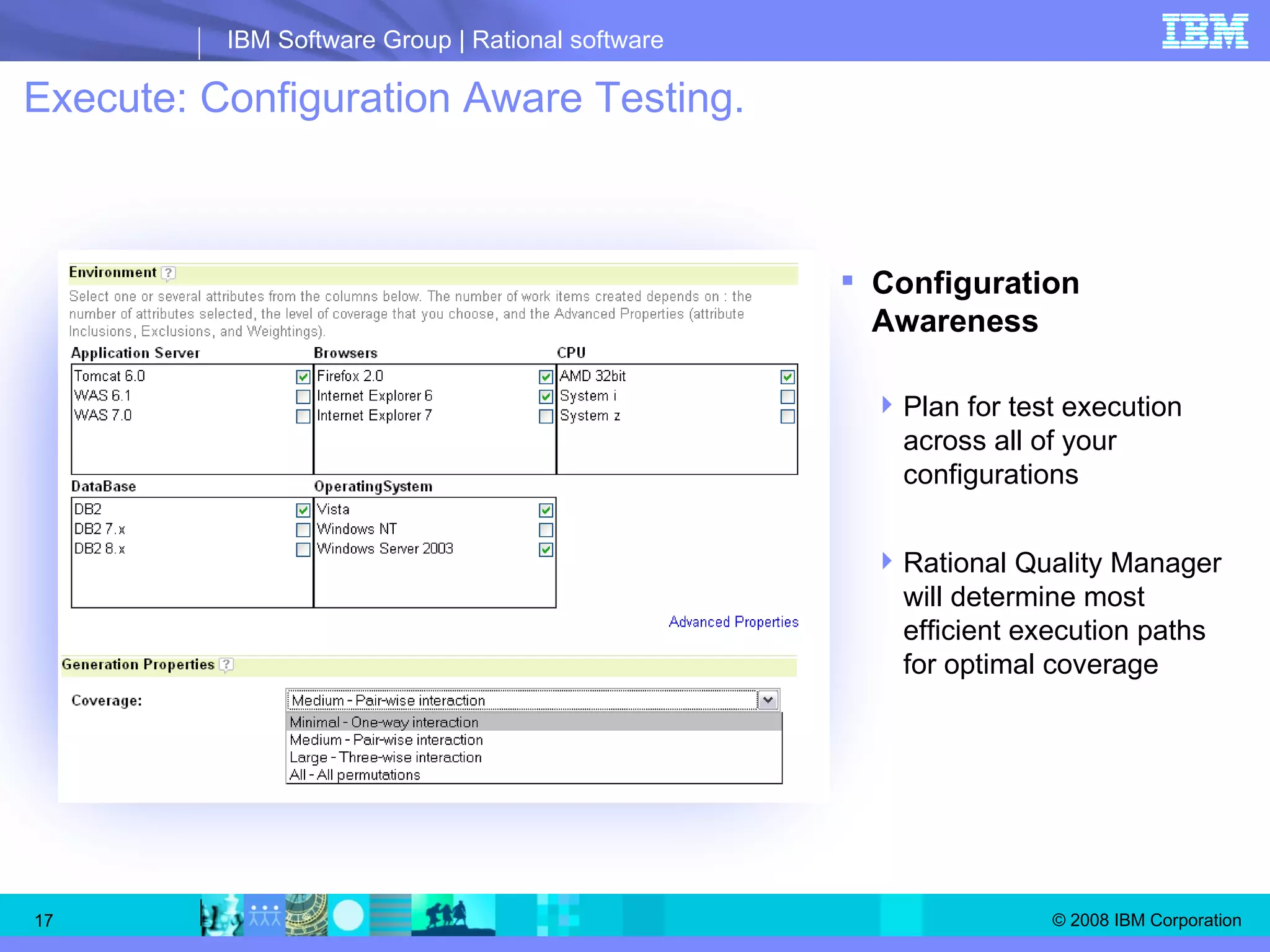Image resolution: width=1270 pixels, height=952 pixels.
Task: Click the Browsers column heading
Action: [346, 353]
